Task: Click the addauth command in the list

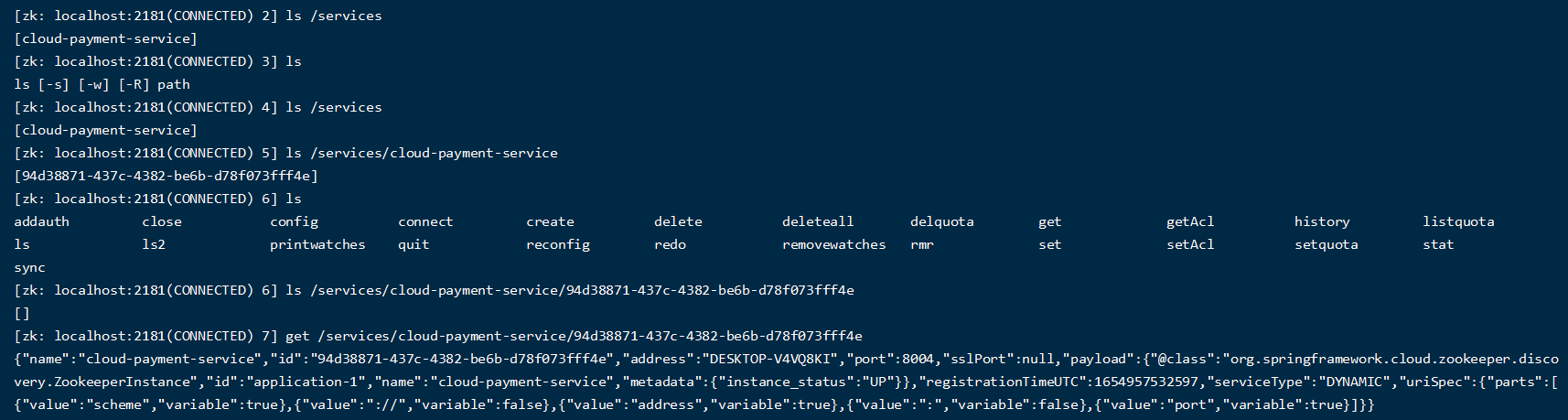Action: coord(41,221)
